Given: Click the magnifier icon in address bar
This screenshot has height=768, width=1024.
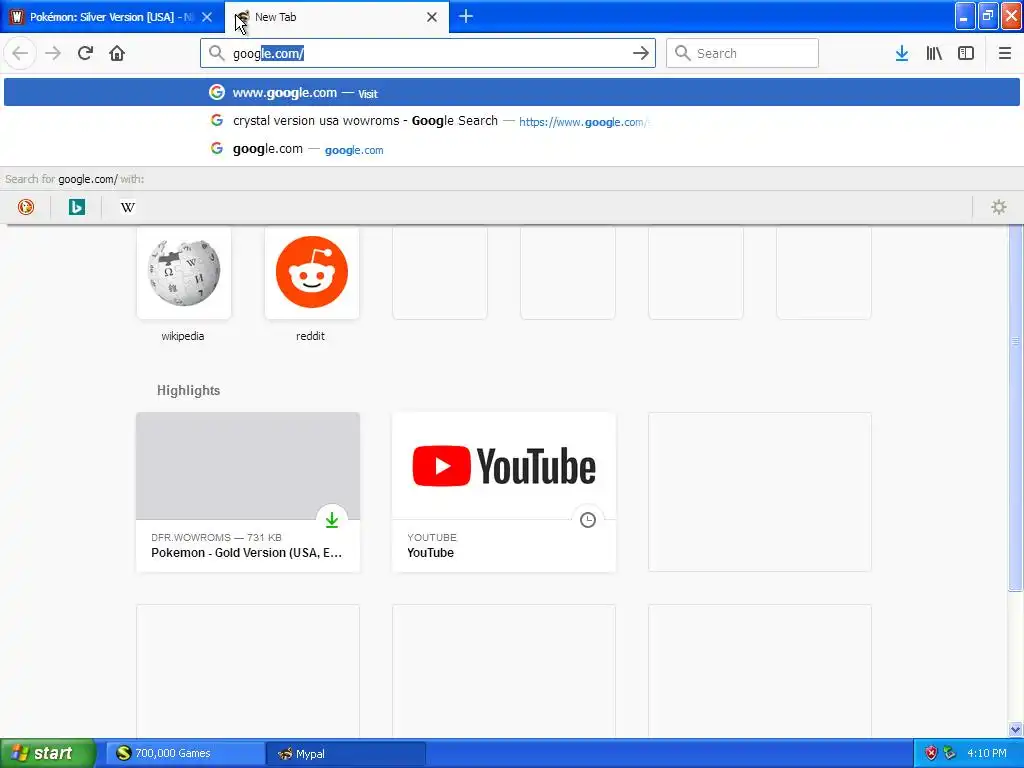Looking at the screenshot, I should 216,53.
